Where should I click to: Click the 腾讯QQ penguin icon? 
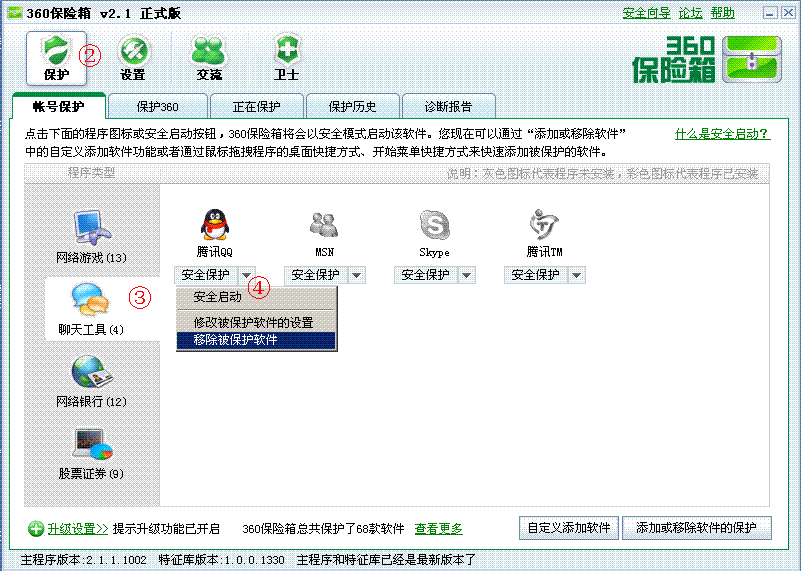[x=215, y=224]
